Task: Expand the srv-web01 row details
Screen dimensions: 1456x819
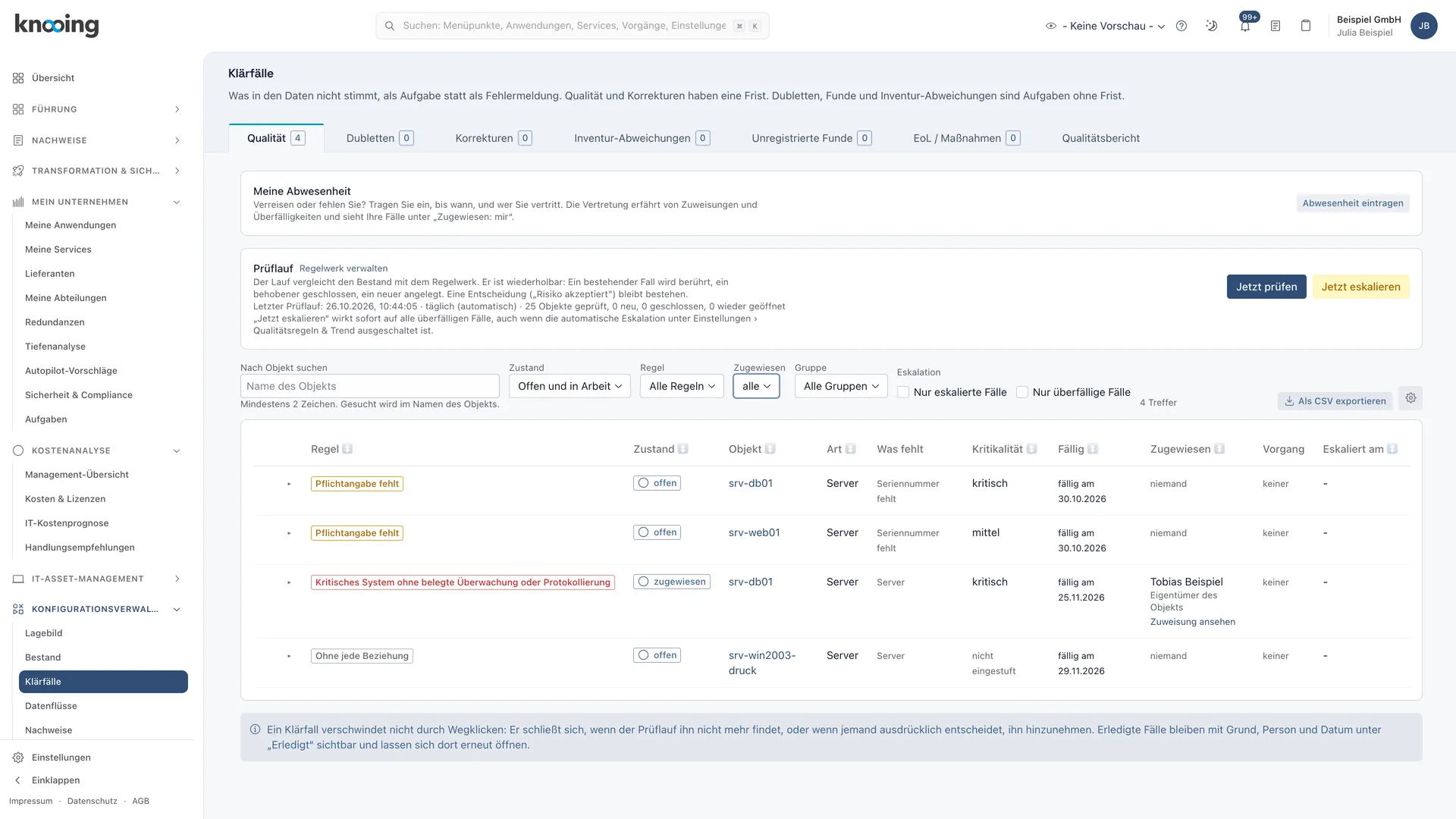Action: coord(289,533)
